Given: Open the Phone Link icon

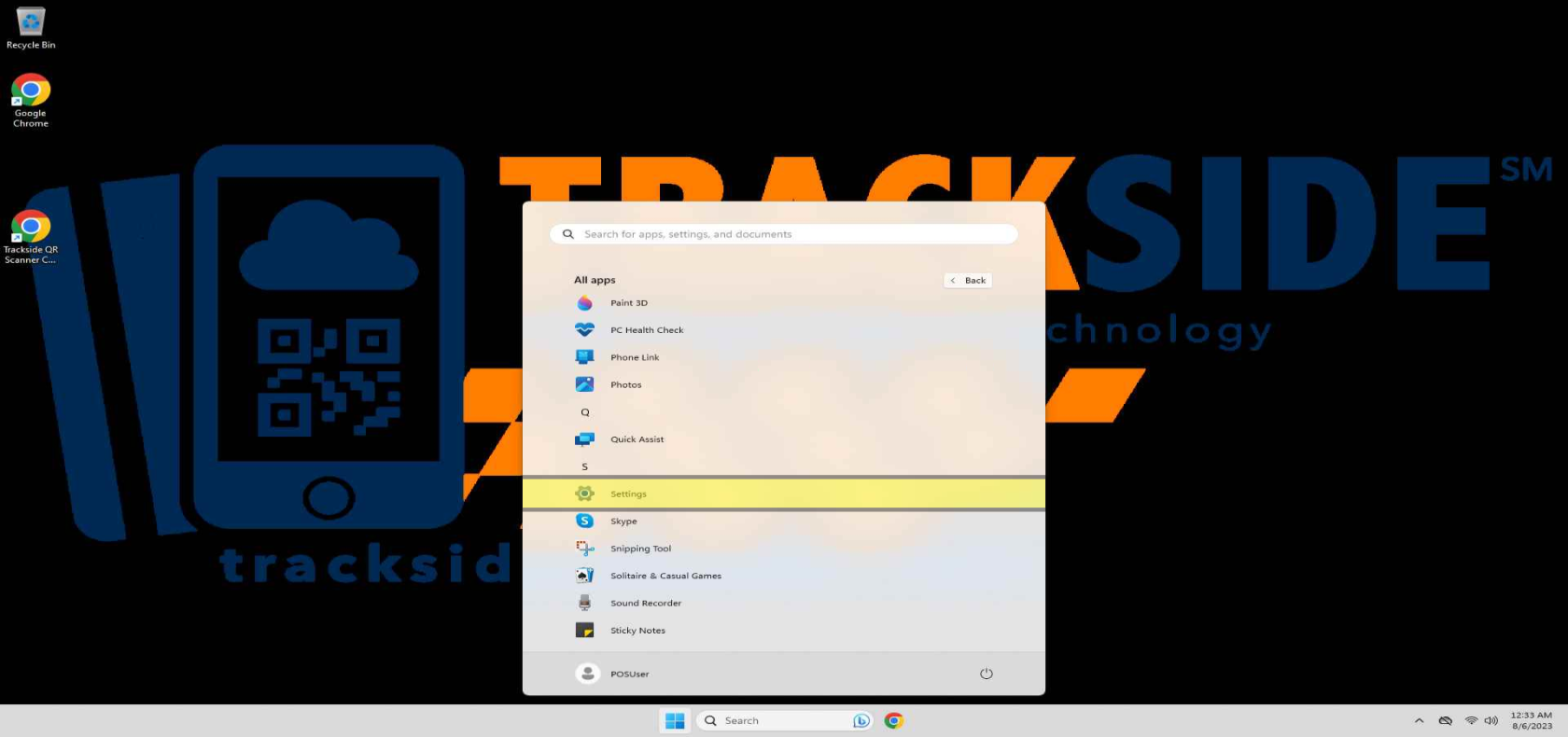Looking at the screenshot, I should (x=584, y=357).
